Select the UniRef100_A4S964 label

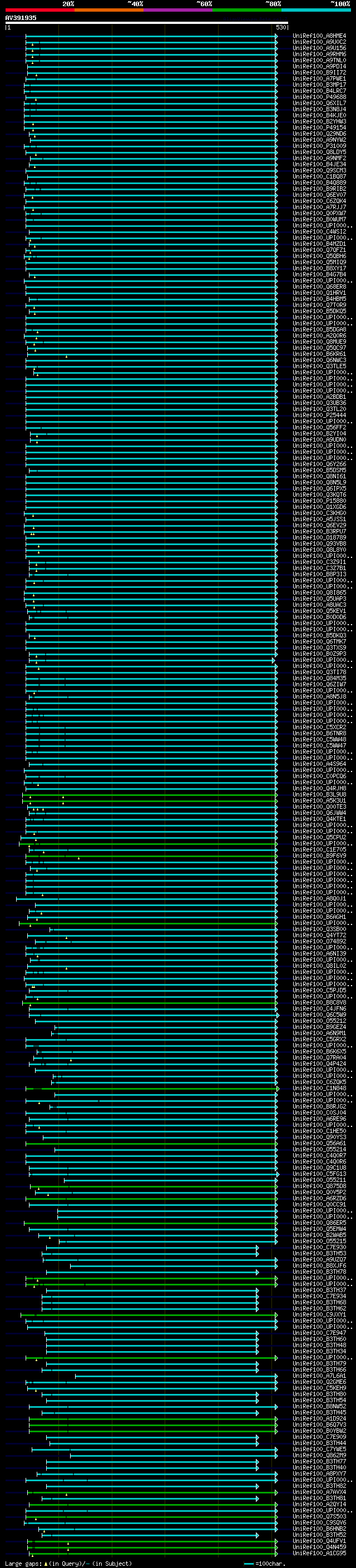(x=319, y=763)
